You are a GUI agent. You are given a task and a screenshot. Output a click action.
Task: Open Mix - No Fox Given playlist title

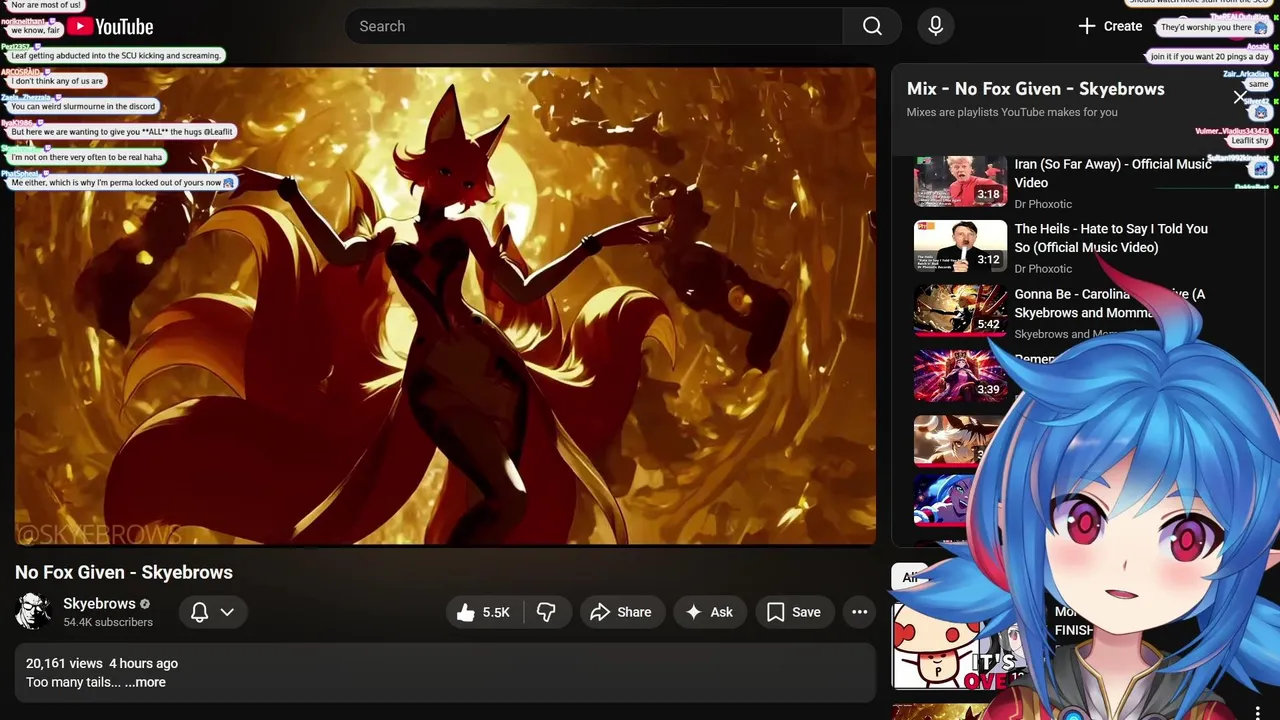pyautogui.click(x=1036, y=89)
